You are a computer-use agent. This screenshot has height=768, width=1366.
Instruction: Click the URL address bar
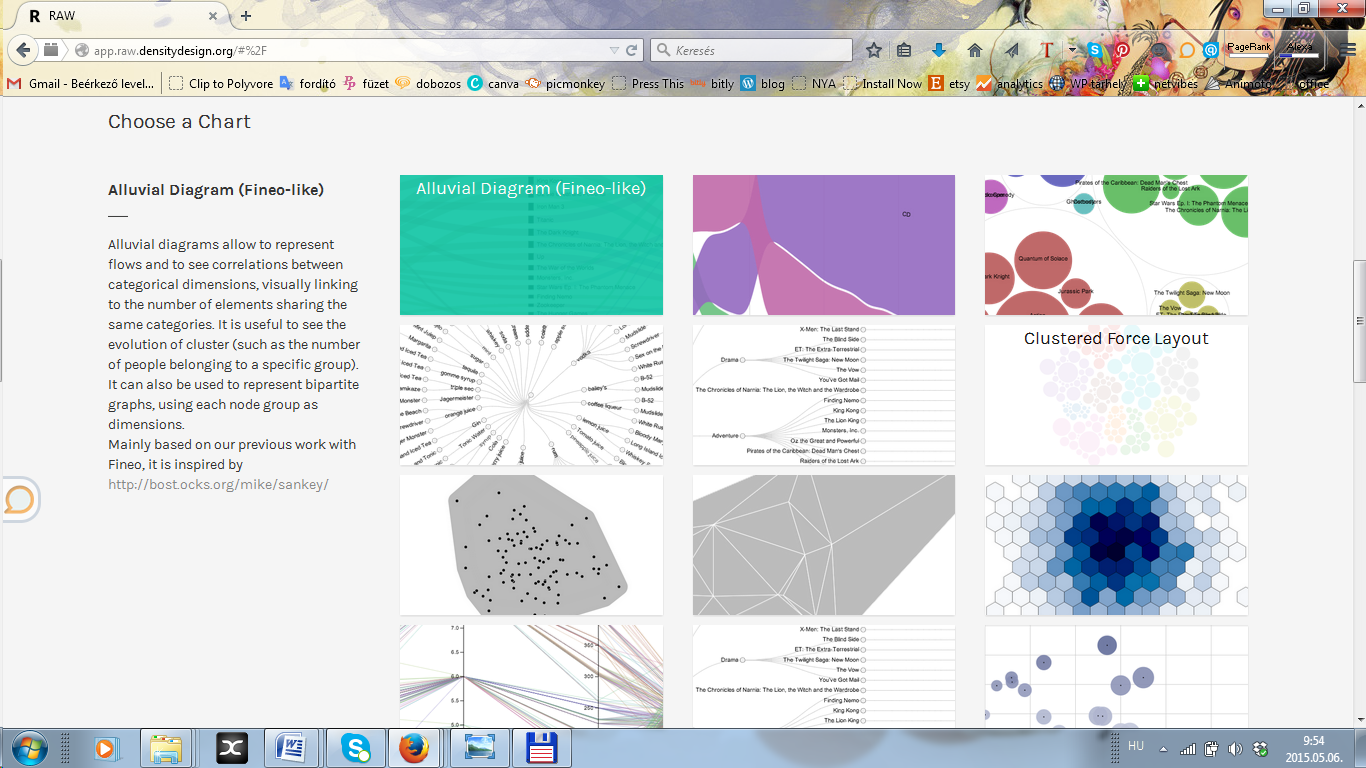[x=350, y=50]
